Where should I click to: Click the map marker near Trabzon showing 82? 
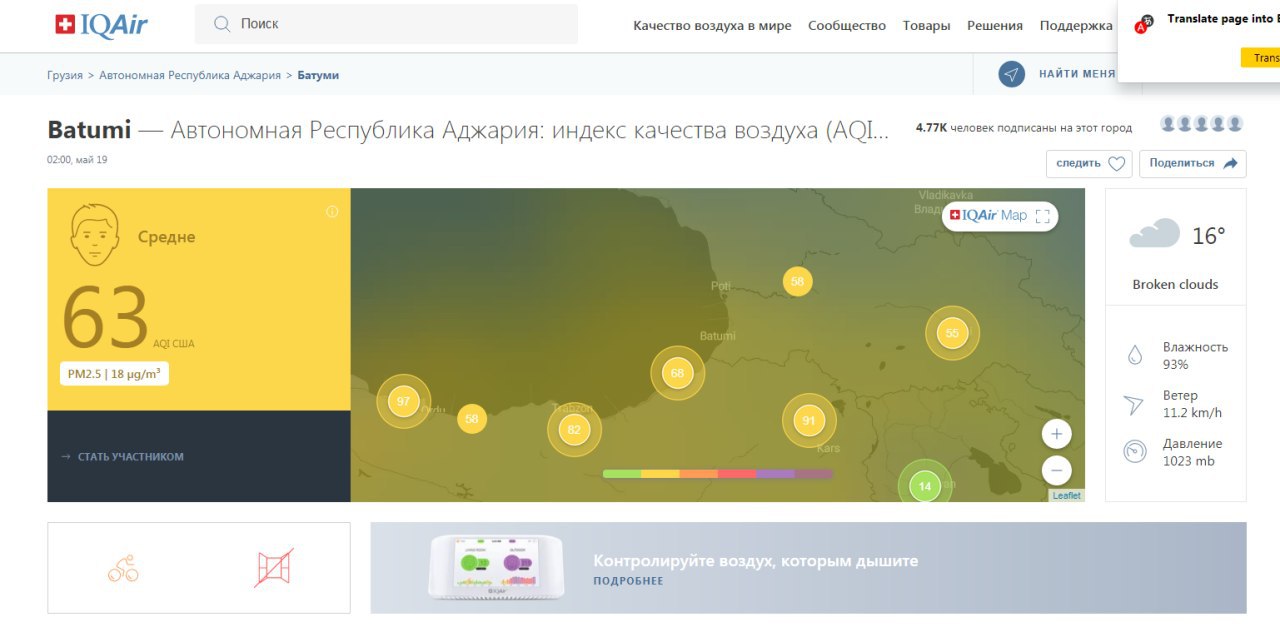574,430
